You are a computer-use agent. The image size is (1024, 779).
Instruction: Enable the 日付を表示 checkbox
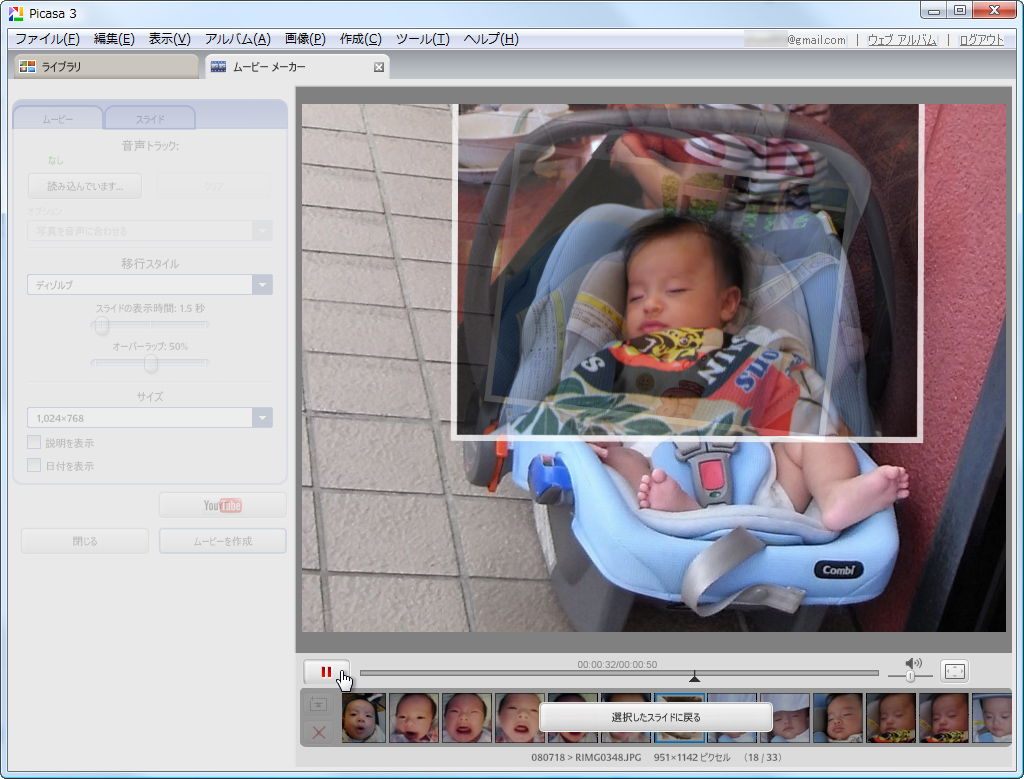(34, 465)
